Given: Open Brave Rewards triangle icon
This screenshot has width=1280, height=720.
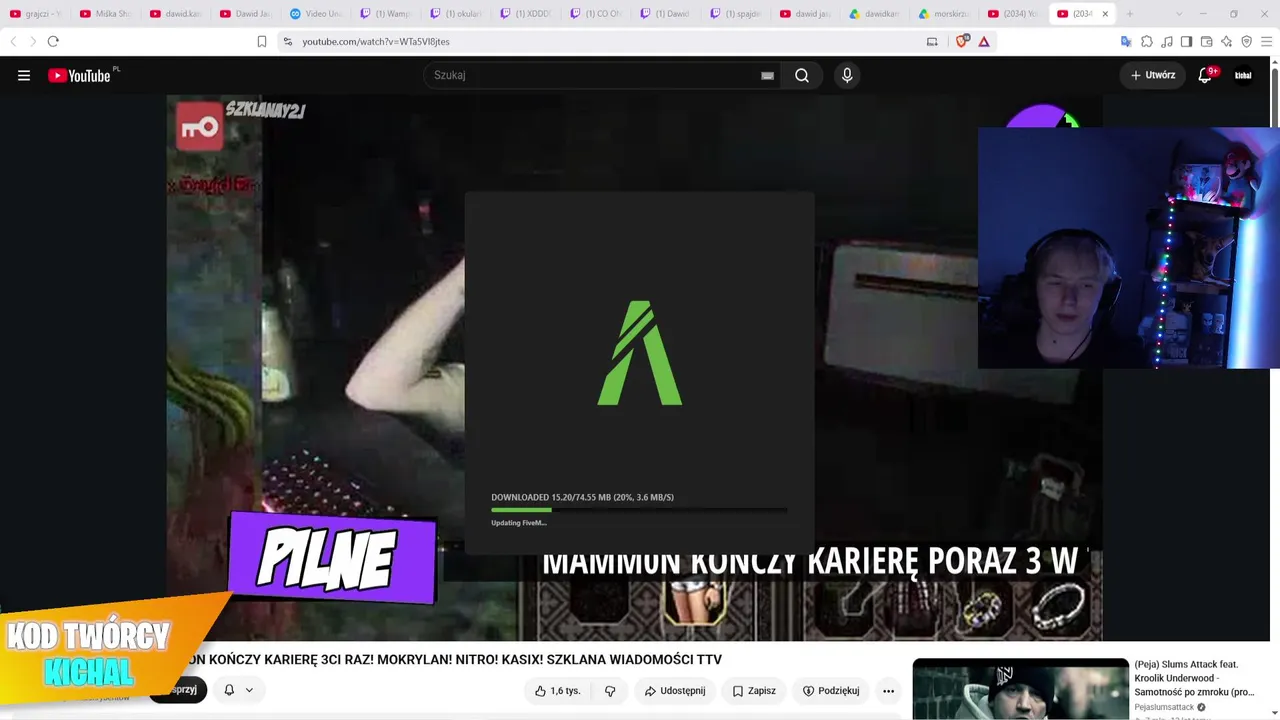Looking at the screenshot, I should click(x=984, y=41).
